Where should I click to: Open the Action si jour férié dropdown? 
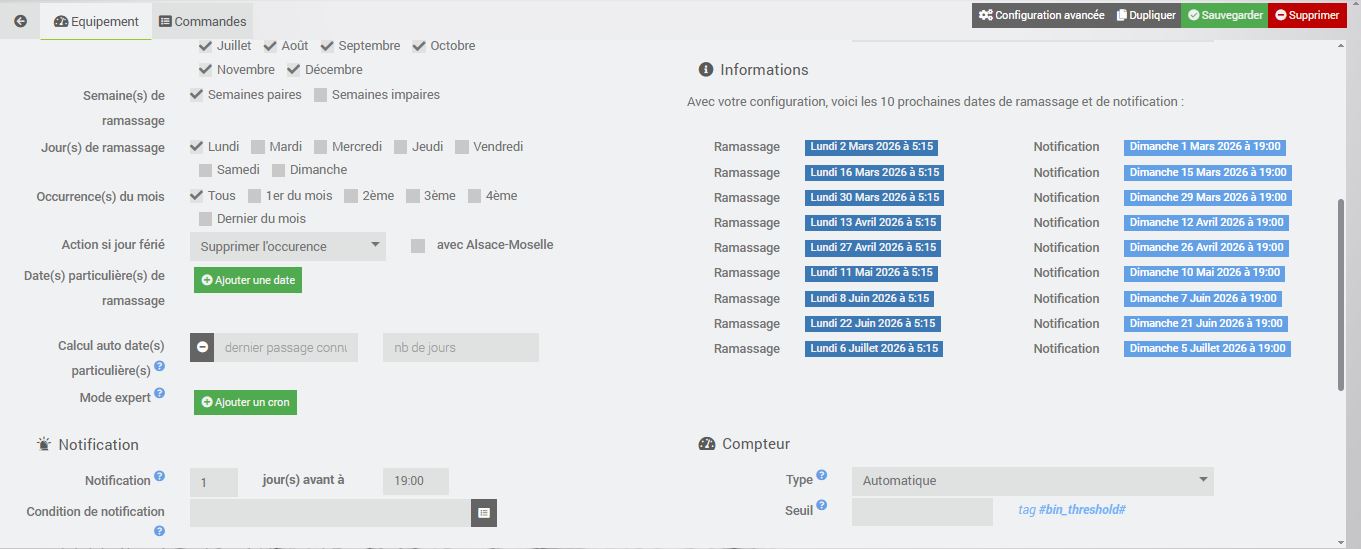coord(287,246)
